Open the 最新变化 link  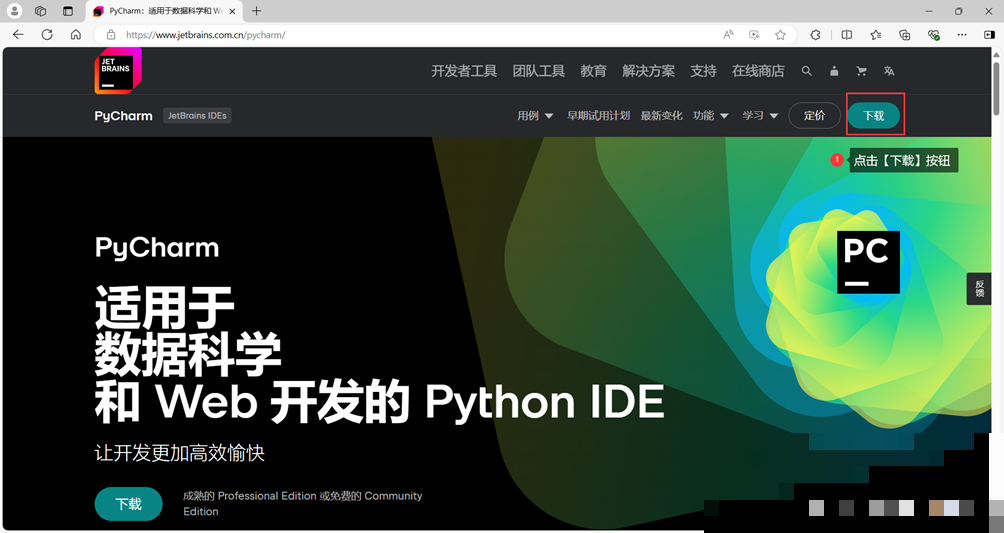(x=661, y=115)
